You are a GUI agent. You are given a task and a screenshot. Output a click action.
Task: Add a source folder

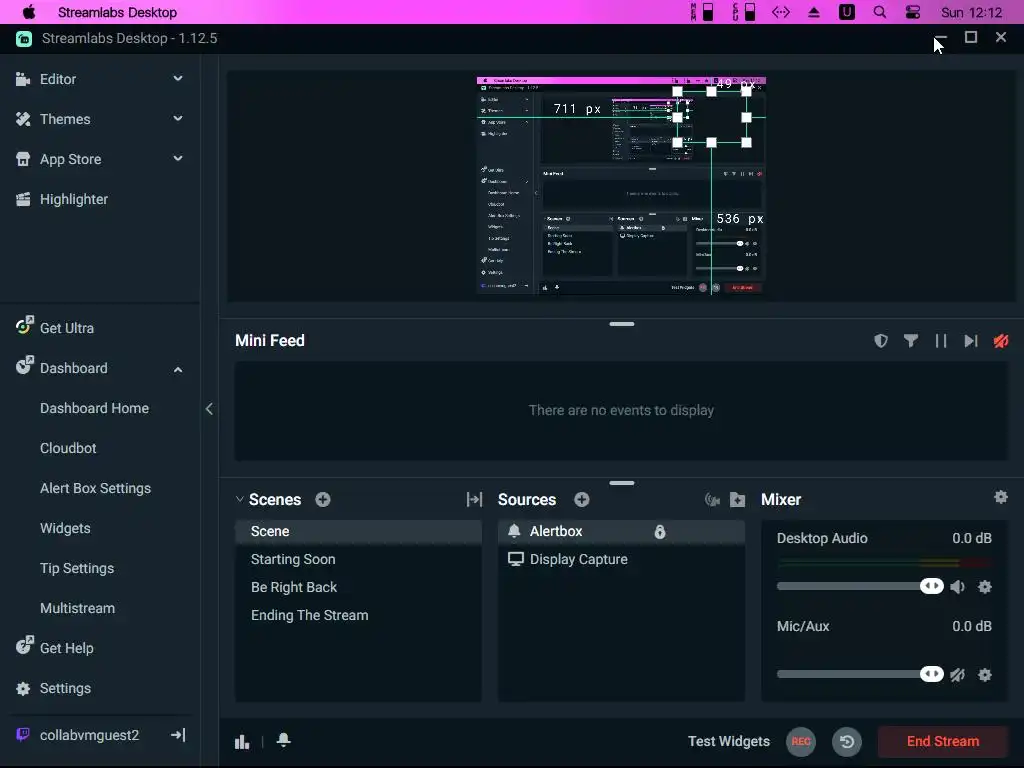click(x=737, y=500)
